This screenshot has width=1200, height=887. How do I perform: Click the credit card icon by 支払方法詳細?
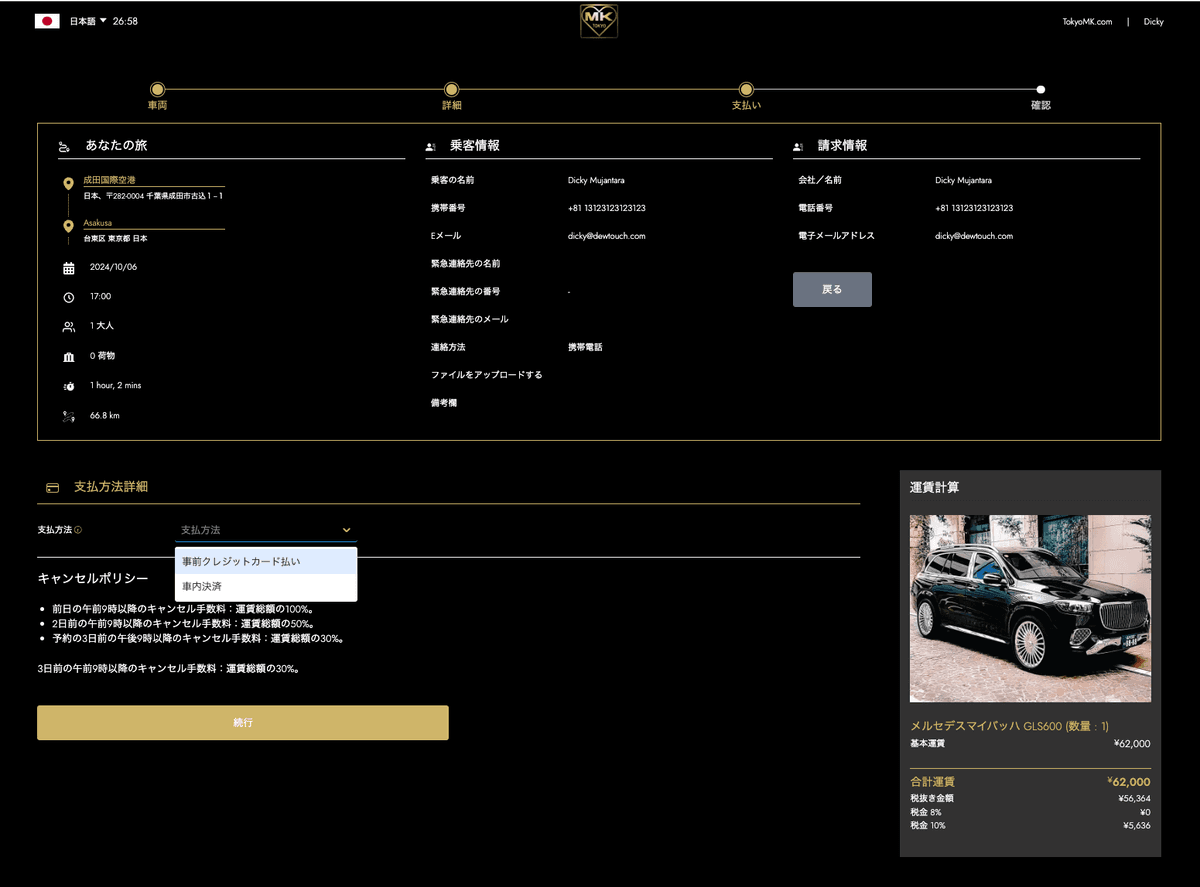(x=53, y=488)
